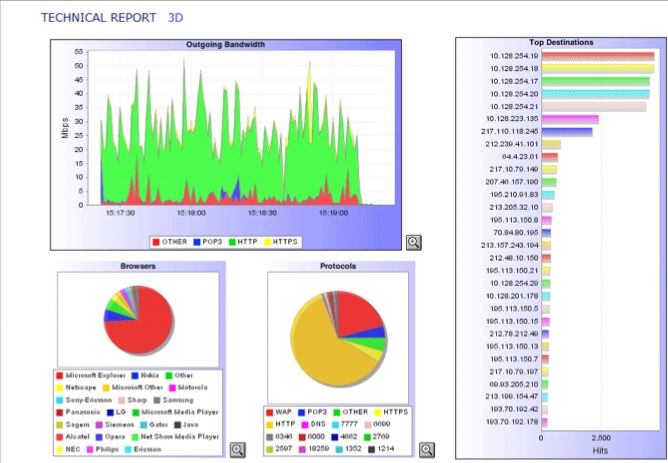Enlarge the Protocols pie chart via magnifier
668x463 pixels.
click(427, 449)
